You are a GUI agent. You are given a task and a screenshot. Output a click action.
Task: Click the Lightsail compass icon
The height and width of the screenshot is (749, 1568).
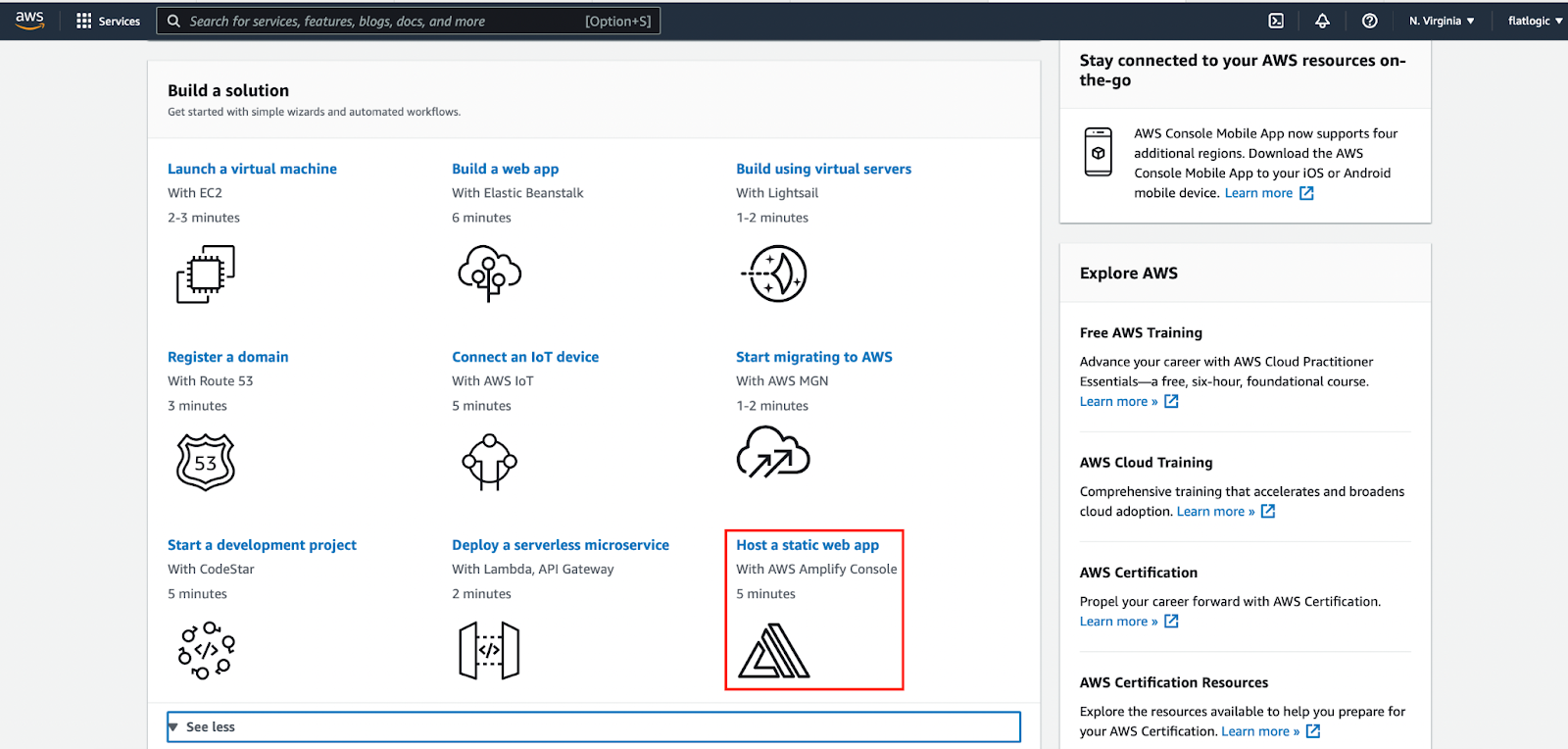tap(774, 274)
